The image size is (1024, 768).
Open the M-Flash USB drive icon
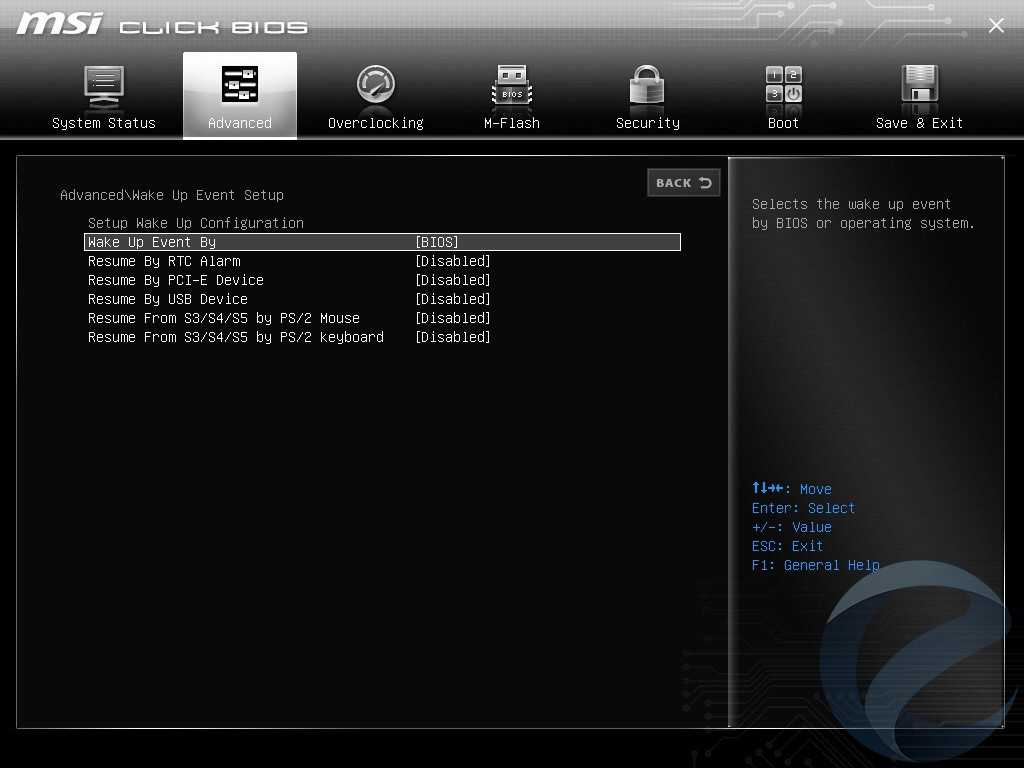[x=512, y=87]
